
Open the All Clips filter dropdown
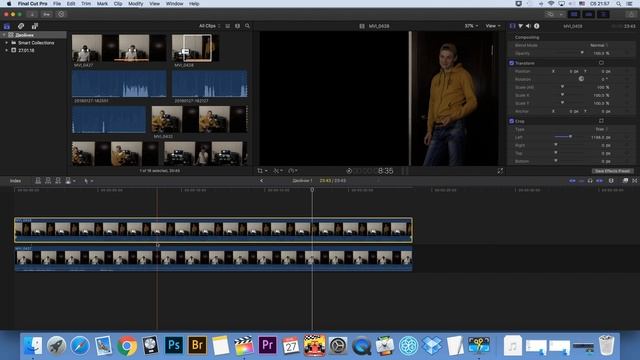tap(209, 26)
